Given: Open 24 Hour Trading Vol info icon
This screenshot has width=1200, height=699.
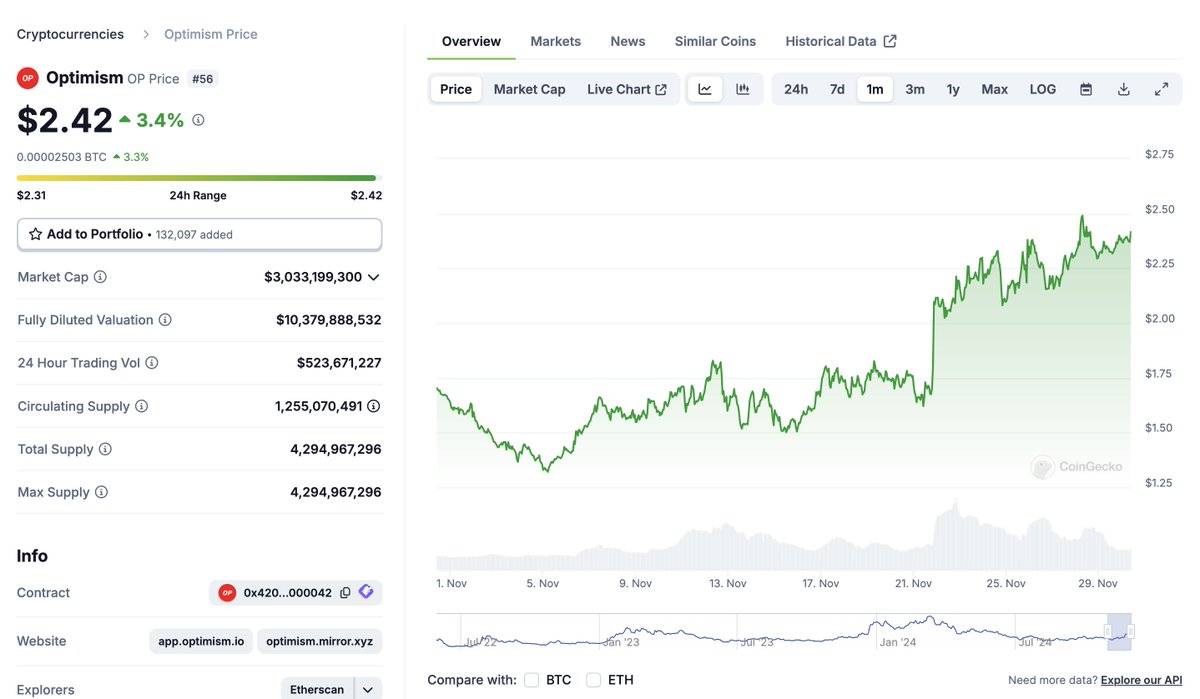Looking at the screenshot, I should click(152, 363).
